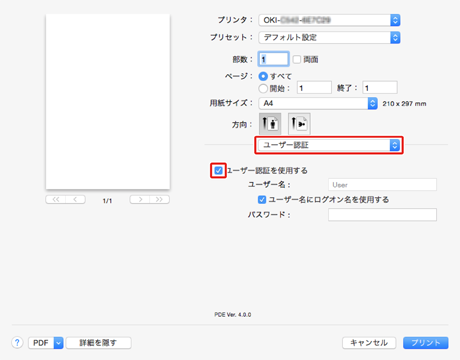Click the プリント button

coord(426,343)
